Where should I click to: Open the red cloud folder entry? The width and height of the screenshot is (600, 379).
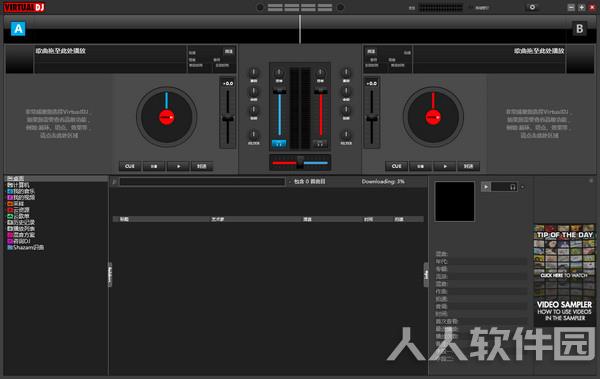(18, 210)
